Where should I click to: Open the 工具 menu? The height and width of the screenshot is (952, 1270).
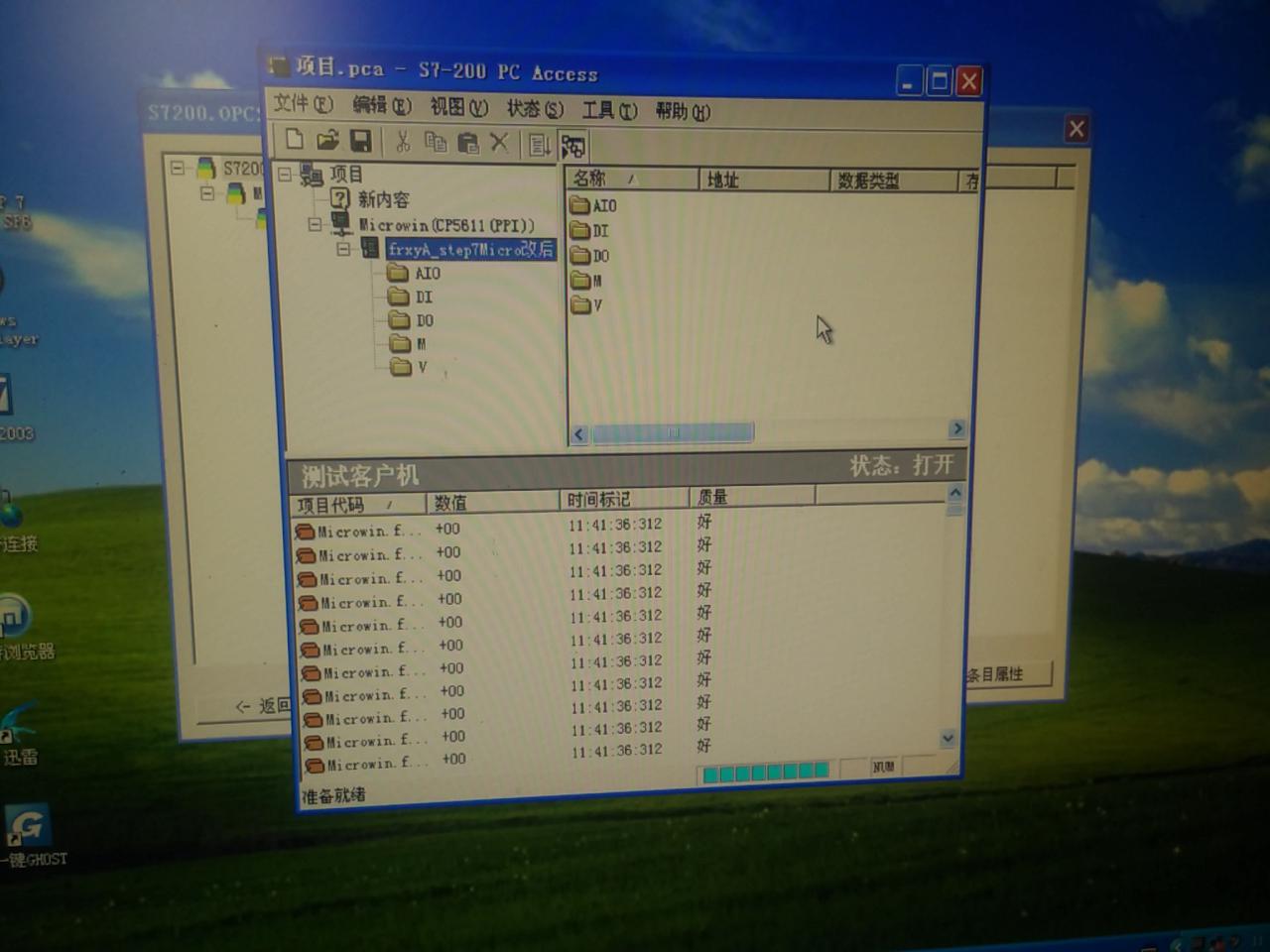(x=609, y=110)
